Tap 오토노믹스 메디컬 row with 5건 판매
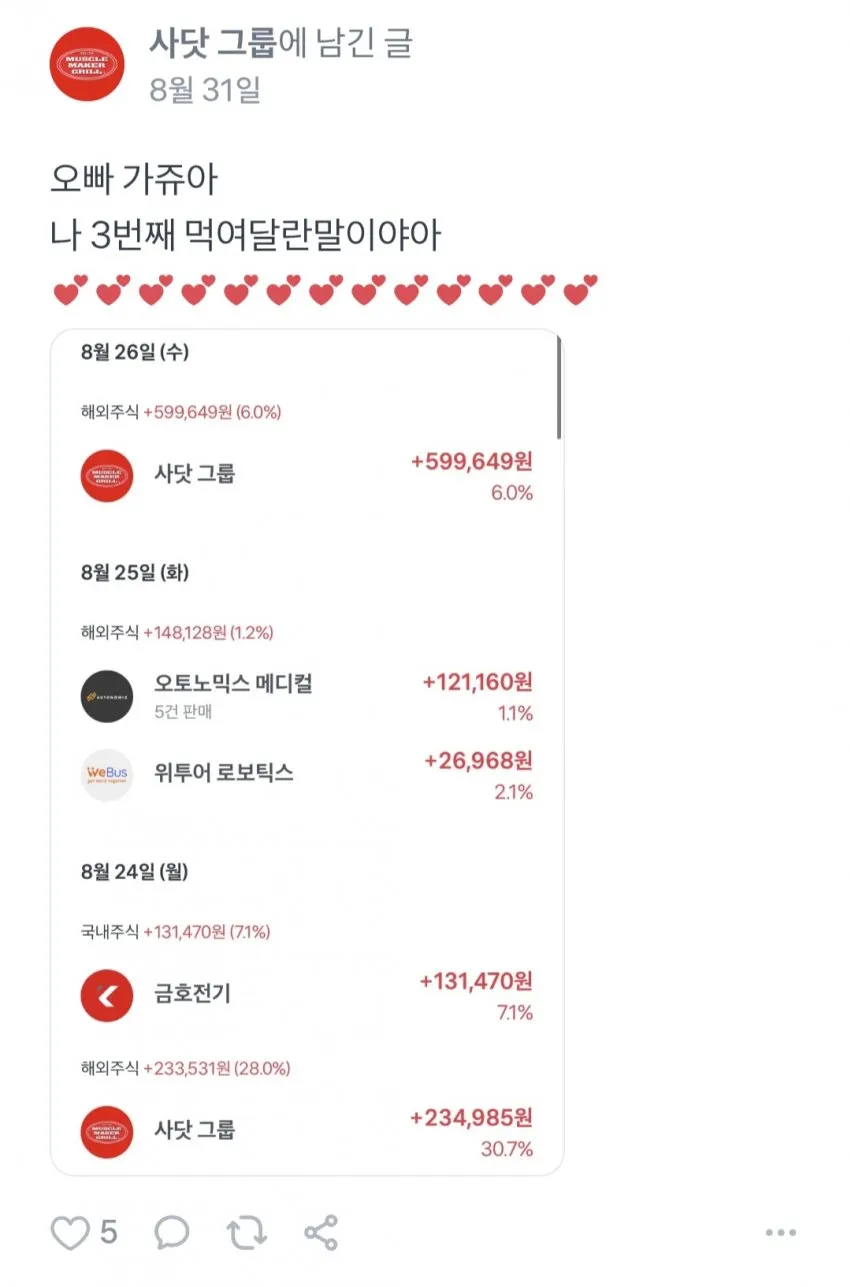 point(307,696)
